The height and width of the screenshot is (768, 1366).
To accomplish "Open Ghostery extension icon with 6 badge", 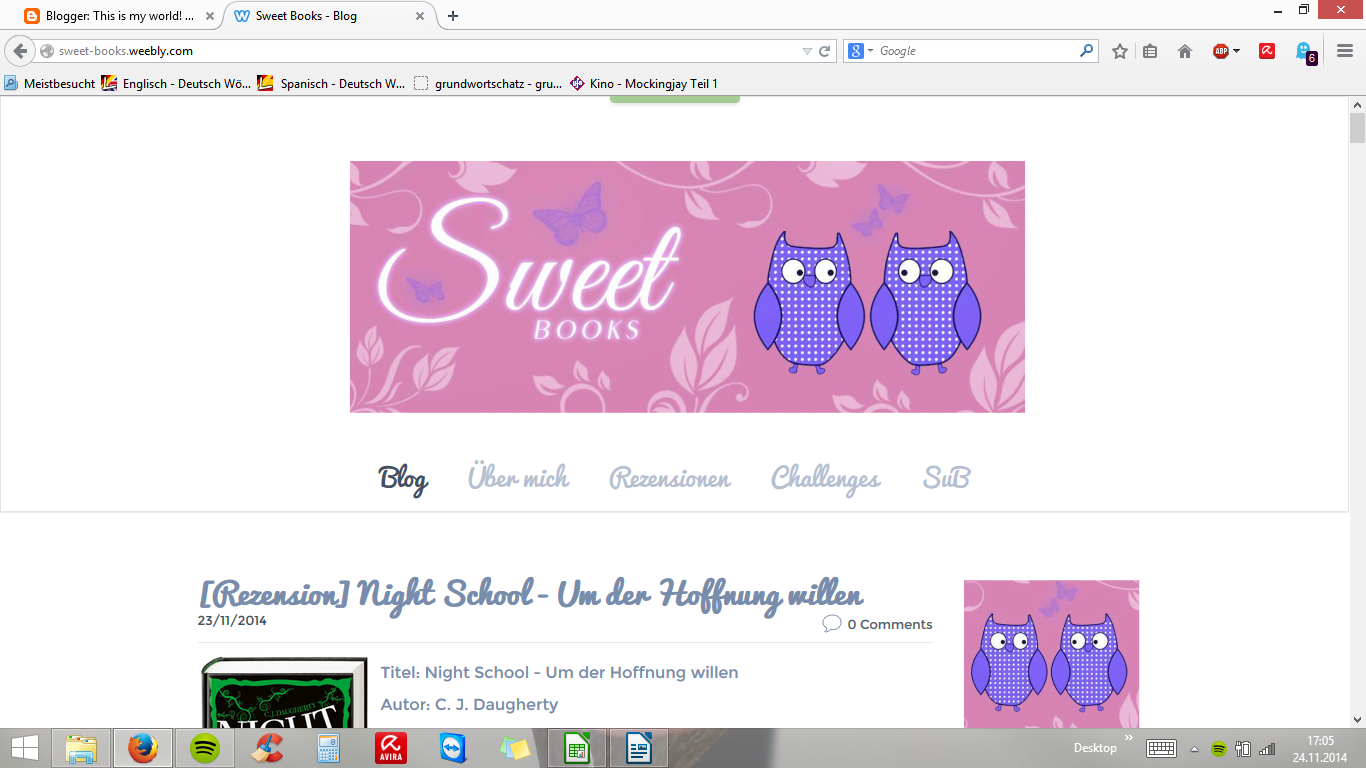I will (1306, 52).
